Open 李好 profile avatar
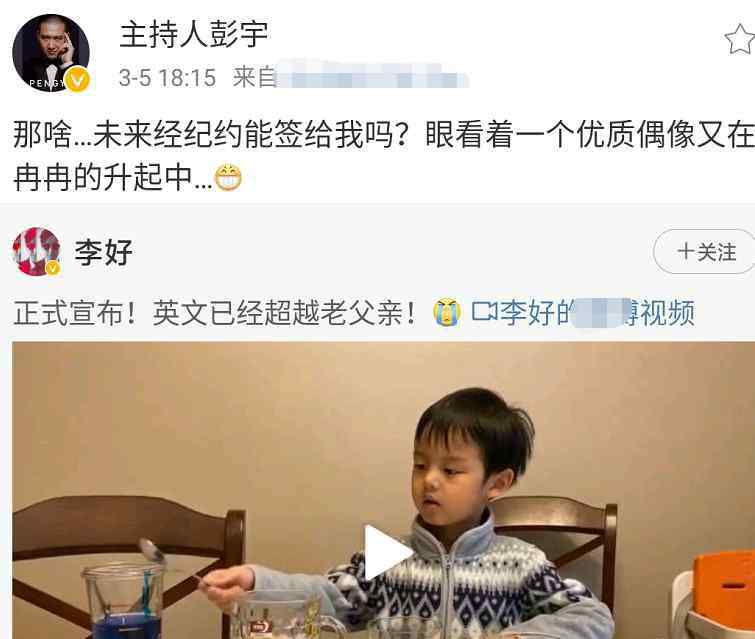 [x=37, y=252]
